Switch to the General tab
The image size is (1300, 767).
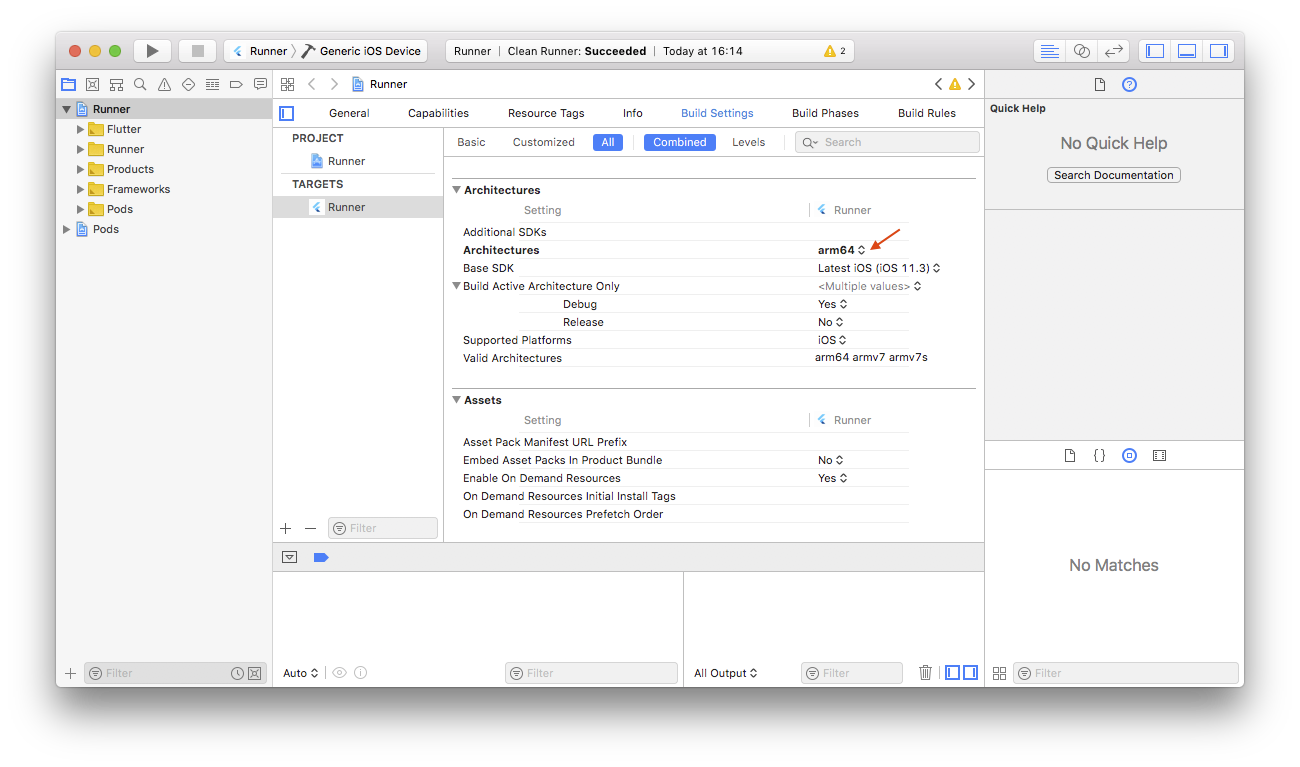point(349,113)
